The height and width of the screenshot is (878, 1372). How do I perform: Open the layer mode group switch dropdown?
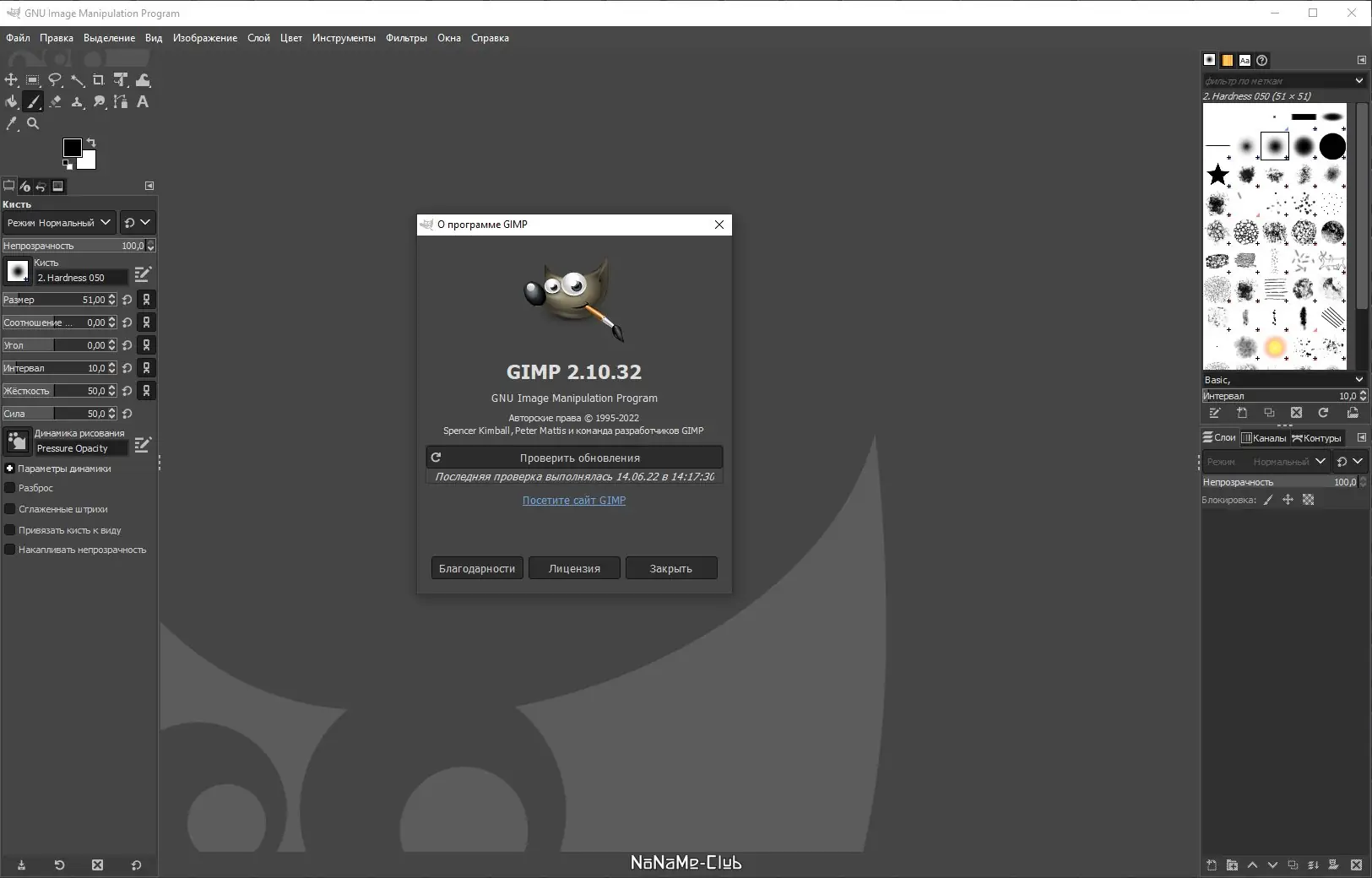coord(1349,462)
